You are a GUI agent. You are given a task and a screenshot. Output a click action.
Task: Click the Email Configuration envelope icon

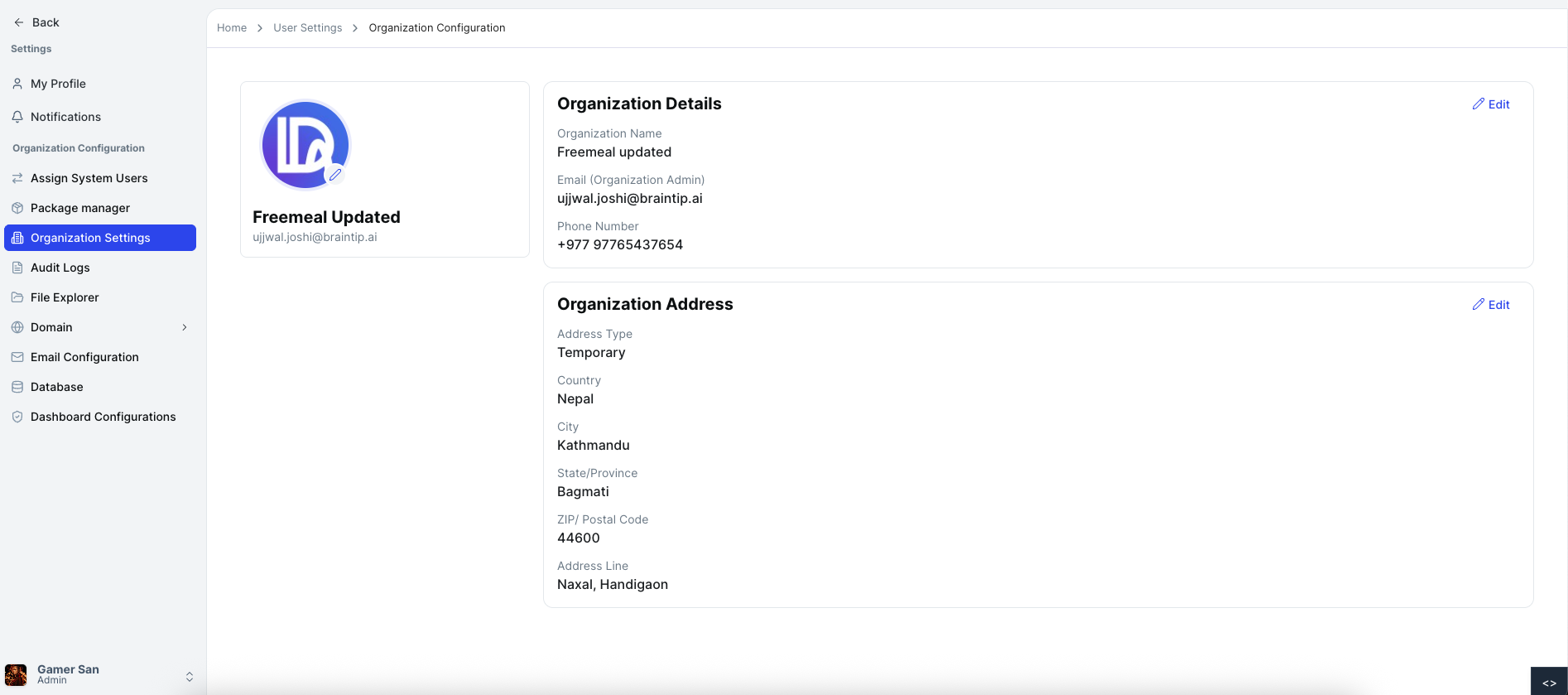click(x=17, y=357)
